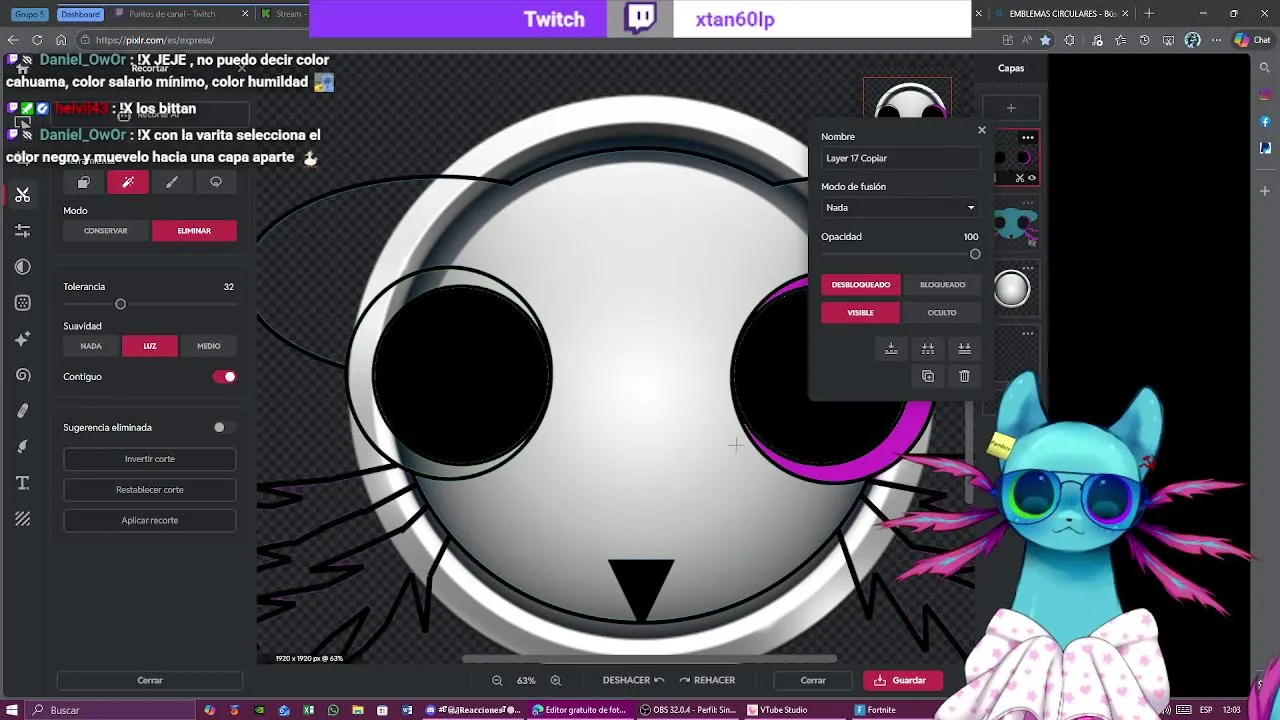Viewport: 1280px width, 720px height.
Task: Open the Filter dotted-square tool
Action: [22, 303]
